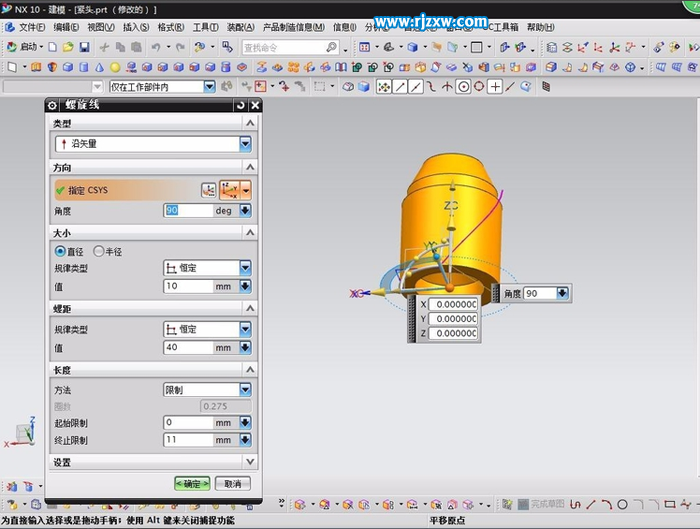Click the helix dialog settings gear icon
The width and height of the screenshot is (700, 529).
click(x=53, y=105)
